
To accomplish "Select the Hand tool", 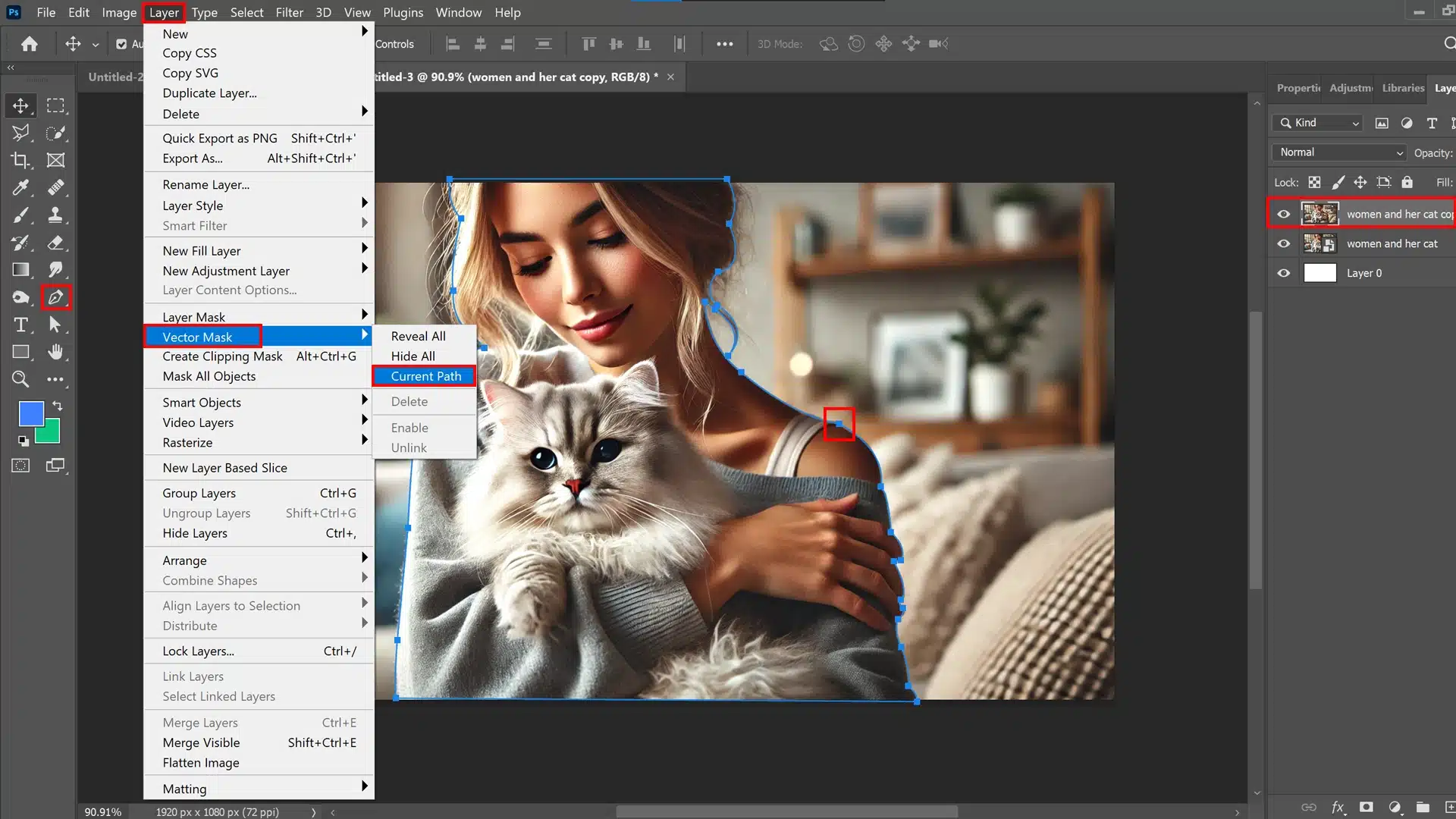I will click(x=55, y=352).
